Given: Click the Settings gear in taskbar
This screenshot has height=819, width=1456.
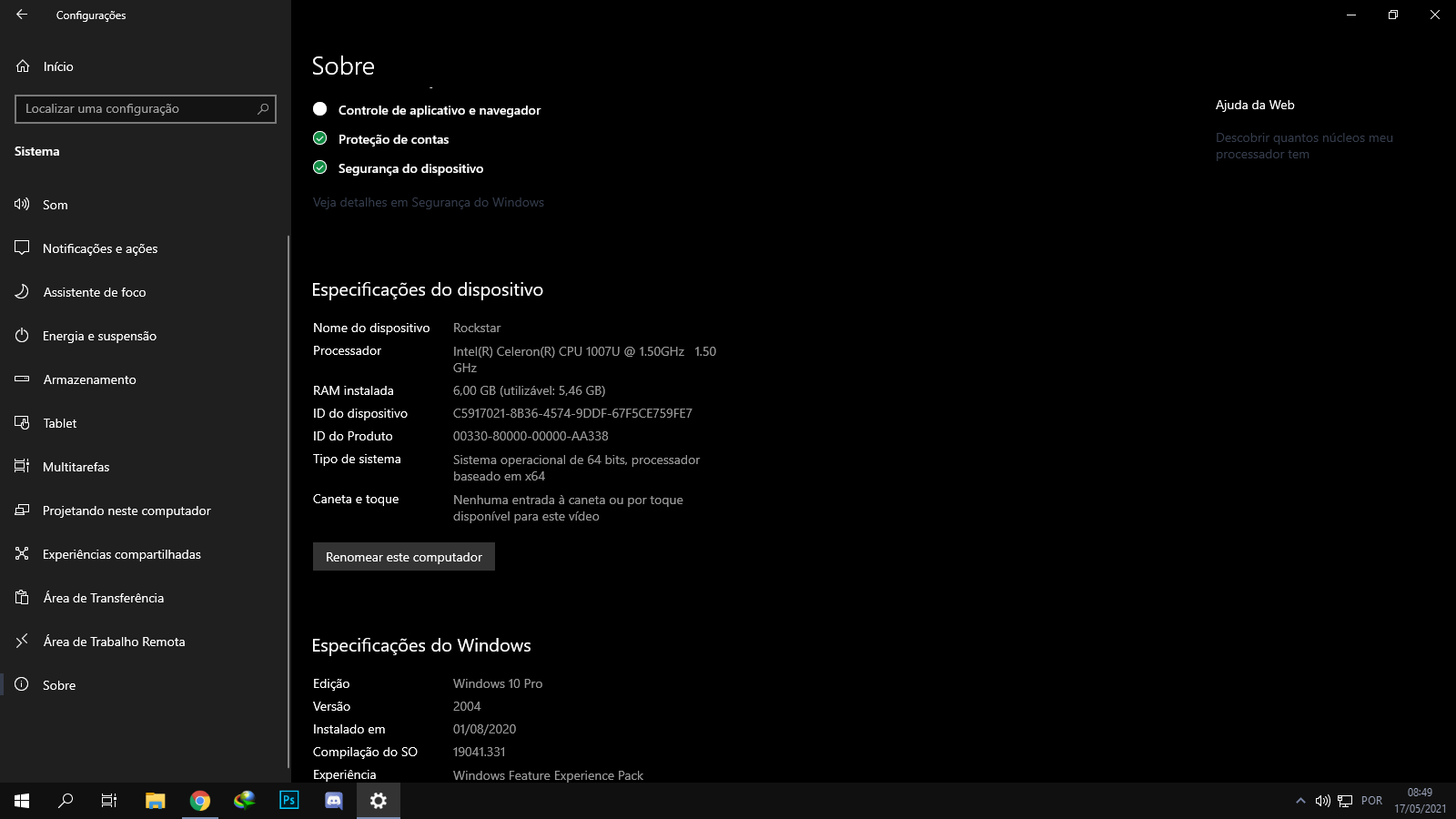Looking at the screenshot, I should [379, 801].
